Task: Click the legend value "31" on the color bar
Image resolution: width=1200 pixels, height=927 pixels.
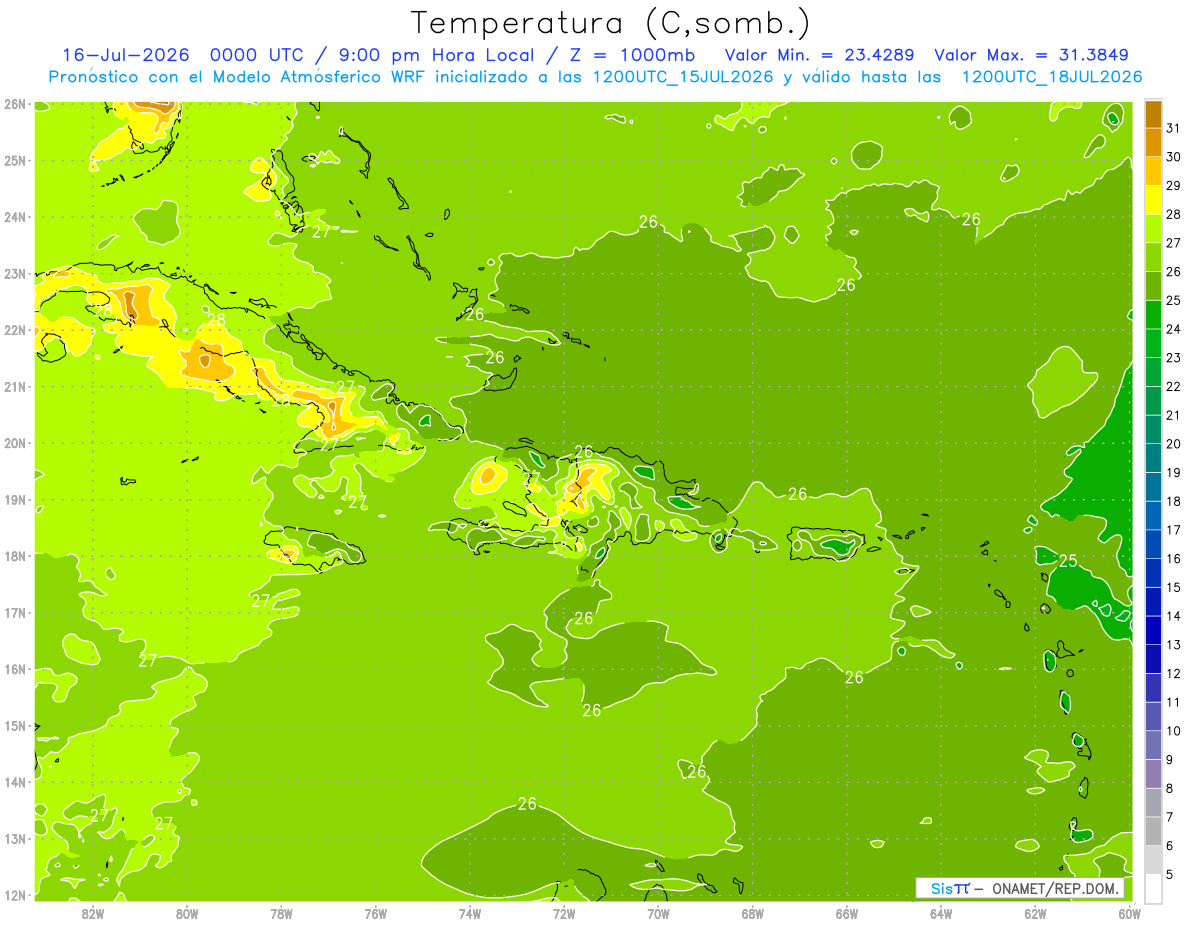Action: tap(1174, 128)
